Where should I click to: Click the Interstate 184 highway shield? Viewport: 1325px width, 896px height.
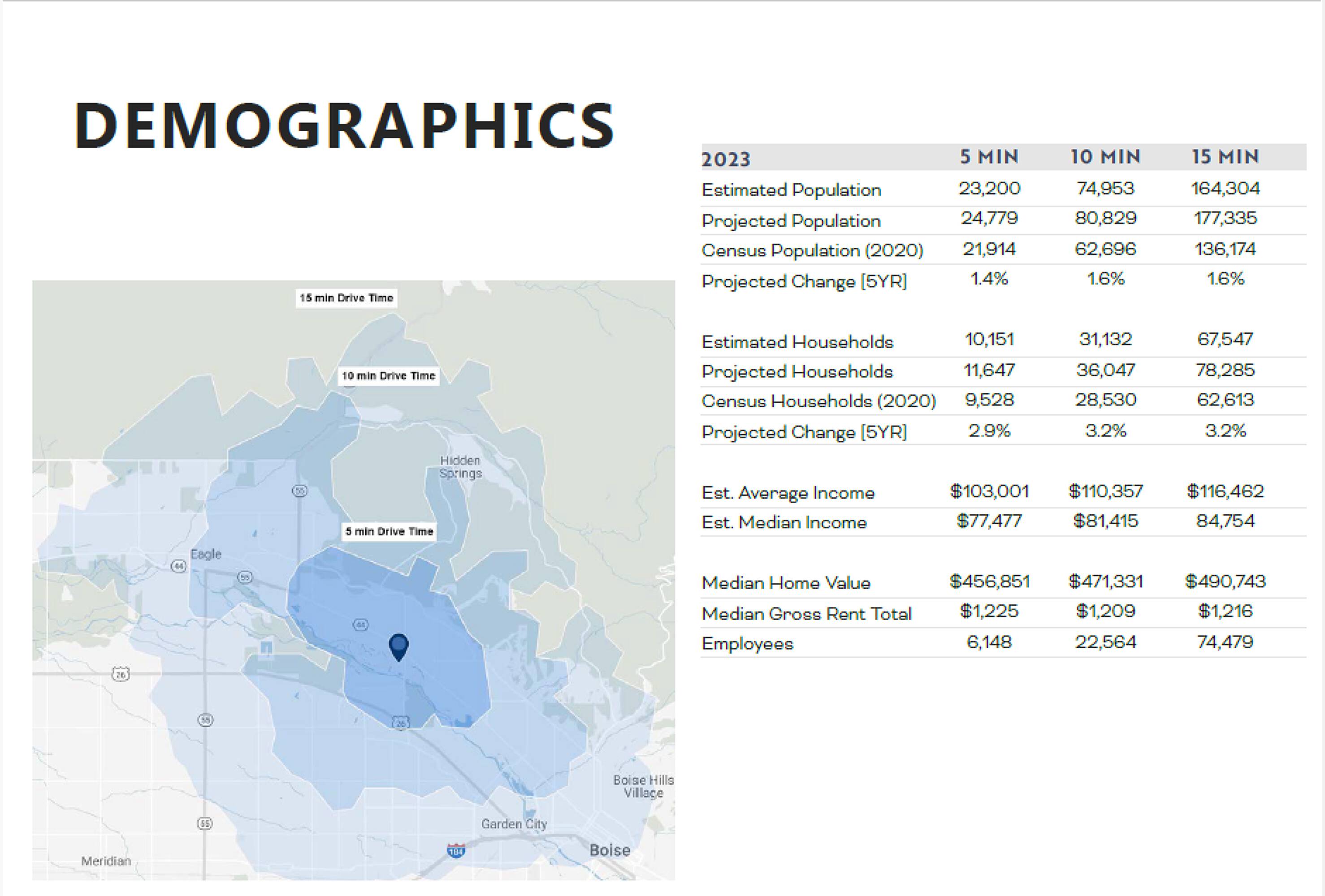pyautogui.click(x=455, y=850)
